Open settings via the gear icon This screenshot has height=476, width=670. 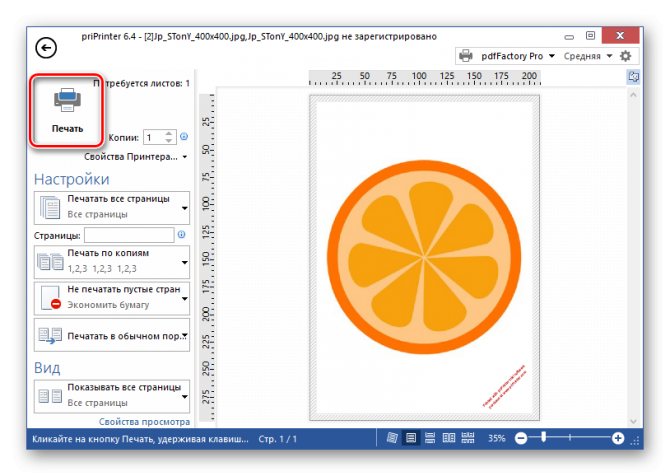point(626,57)
